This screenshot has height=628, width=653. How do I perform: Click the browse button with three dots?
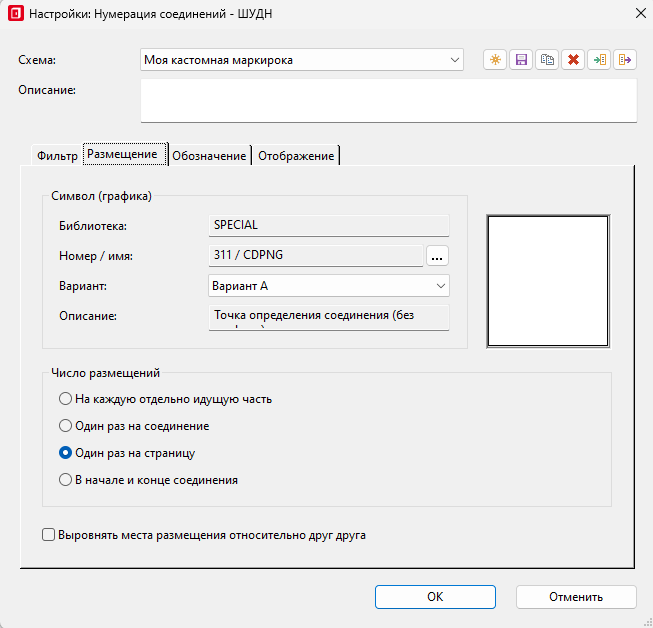tap(437, 255)
